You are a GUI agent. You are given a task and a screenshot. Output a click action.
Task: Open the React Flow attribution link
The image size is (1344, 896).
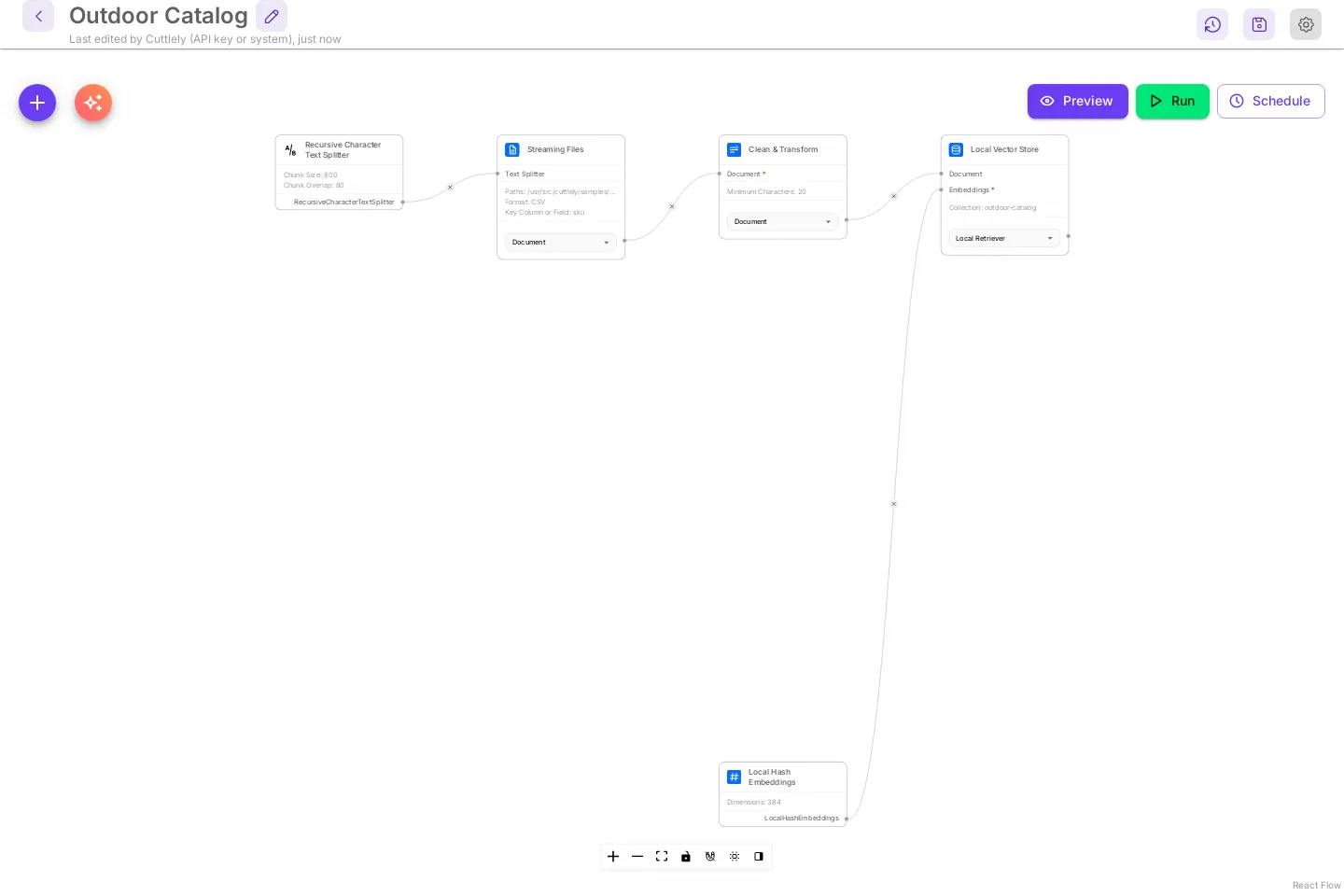point(1316,885)
